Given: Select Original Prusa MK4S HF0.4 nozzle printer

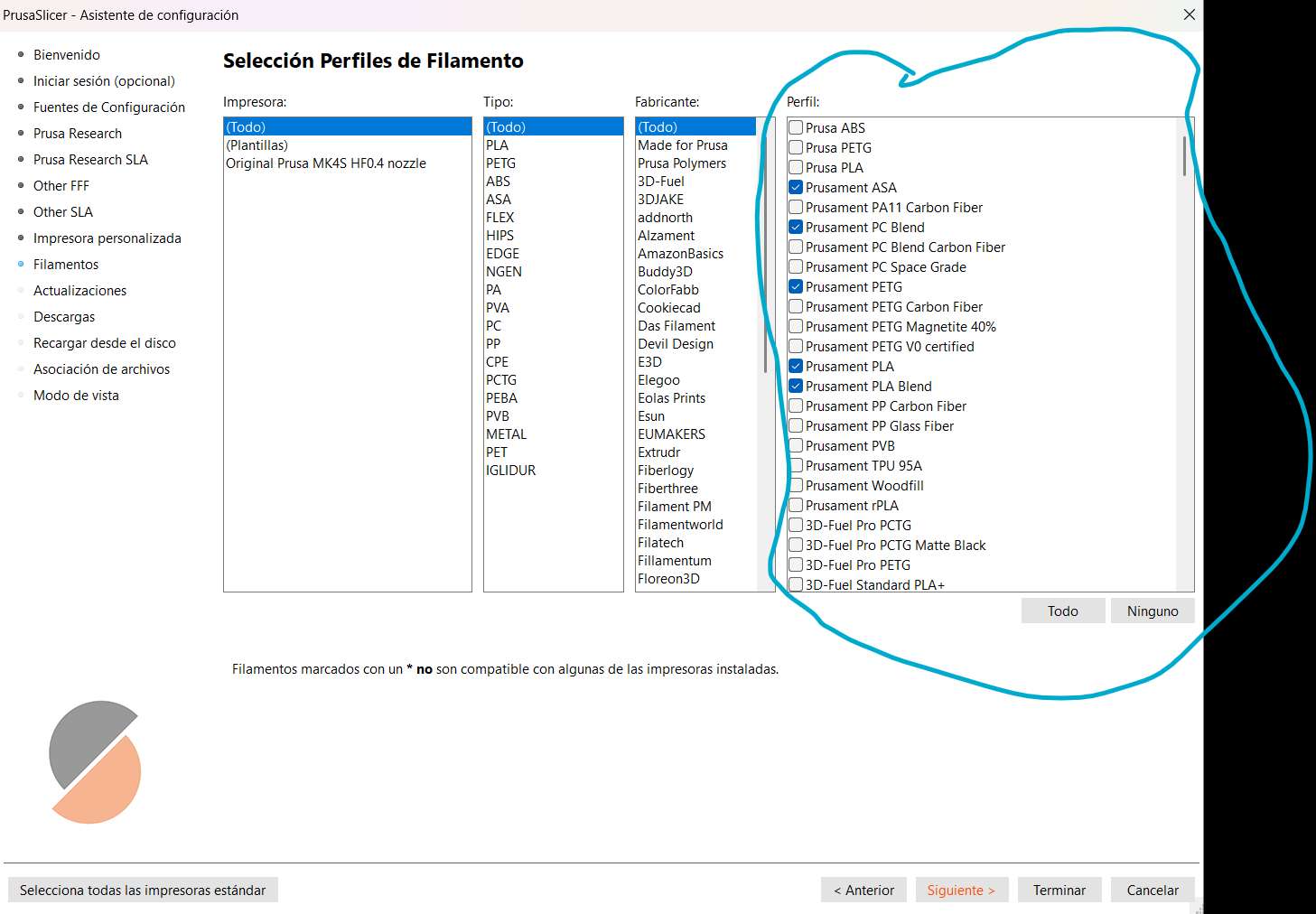Looking at the screenshot, I should 348,163.
